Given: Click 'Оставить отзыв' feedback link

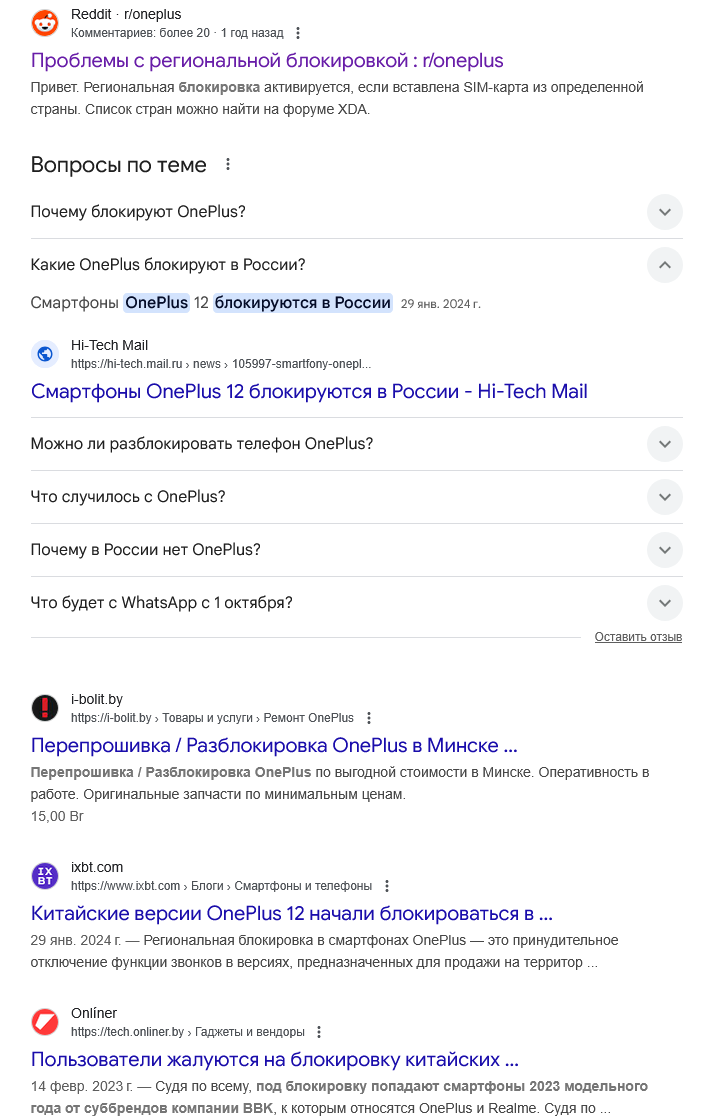Looking at the screenshot, I should [638, 637].
